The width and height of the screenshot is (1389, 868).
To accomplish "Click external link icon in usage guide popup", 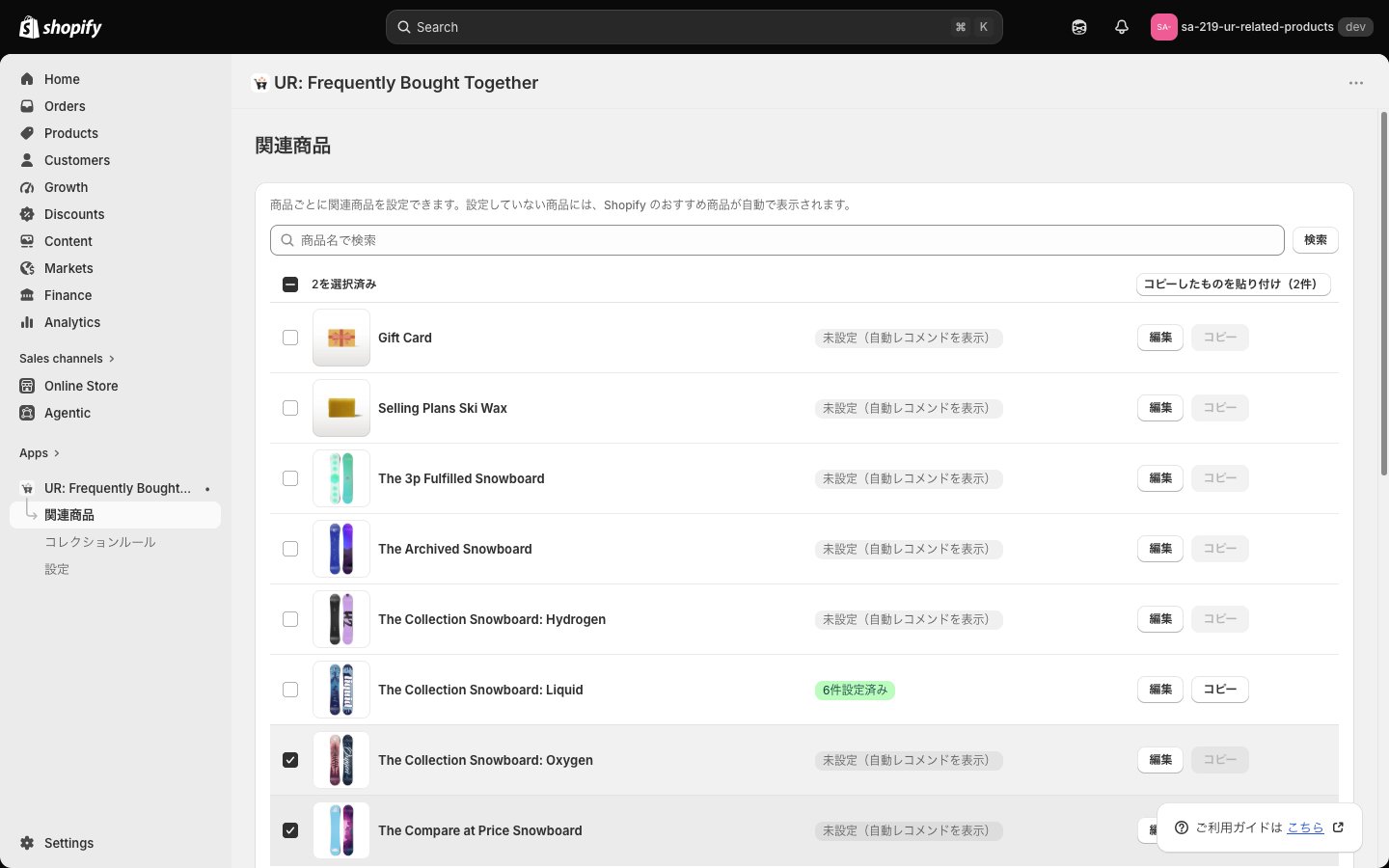I will 1338,827.
